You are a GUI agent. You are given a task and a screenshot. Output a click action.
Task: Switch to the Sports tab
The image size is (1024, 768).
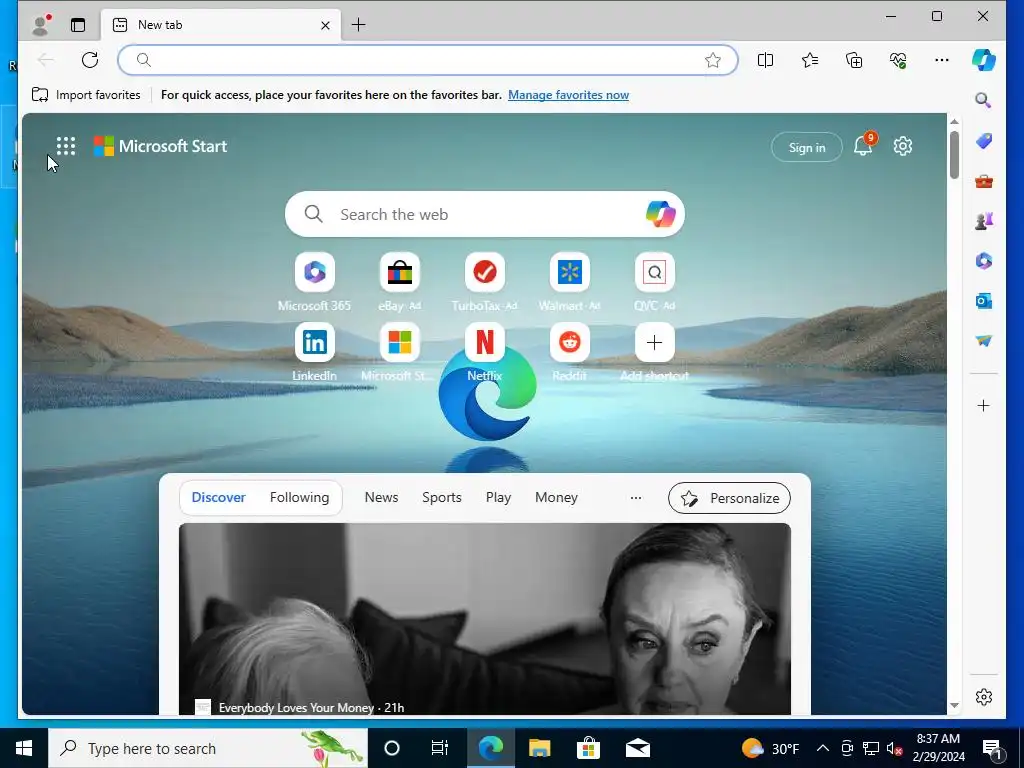click(x=441, y=498)
